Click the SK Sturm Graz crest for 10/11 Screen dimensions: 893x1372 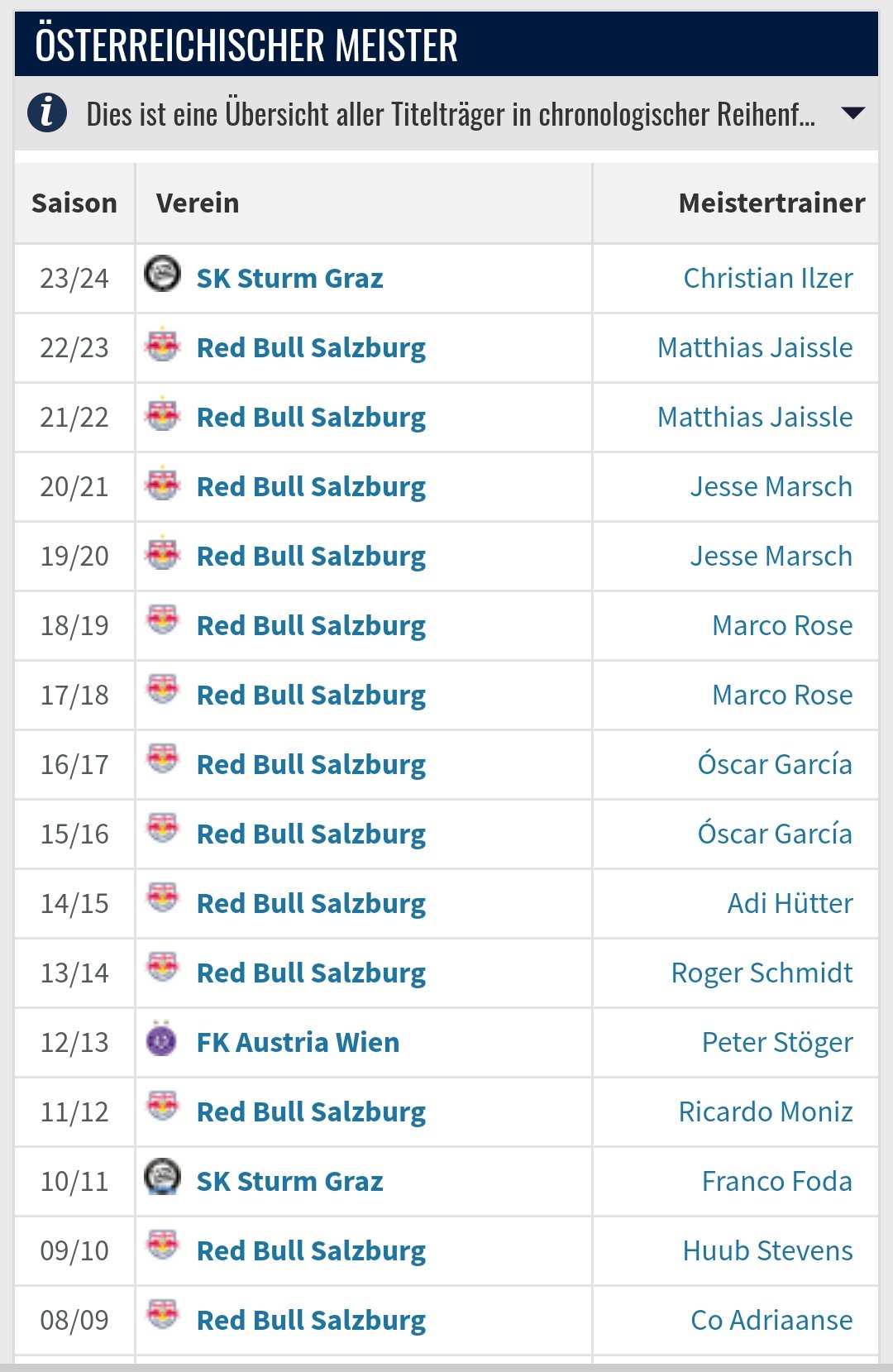(x=162, y=1177)
